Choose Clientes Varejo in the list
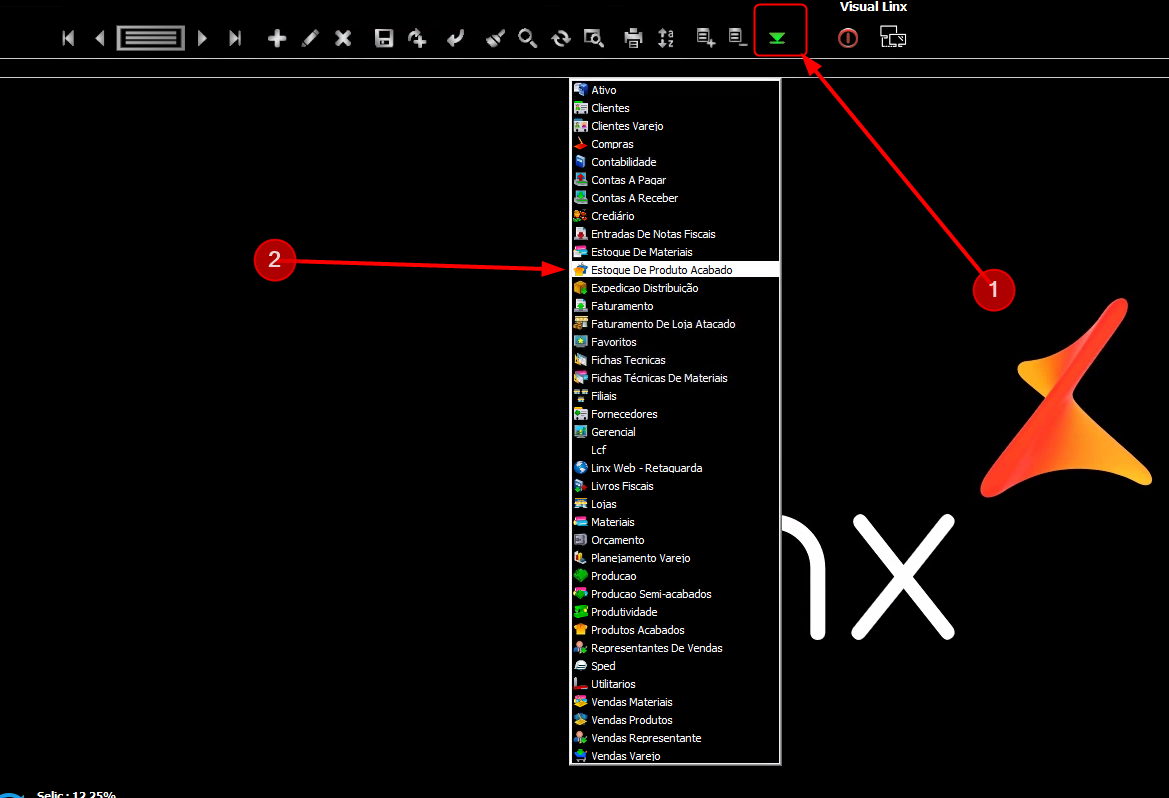Image resolution: width=1169 pixels, height=798 pixels. coord(675,126)
